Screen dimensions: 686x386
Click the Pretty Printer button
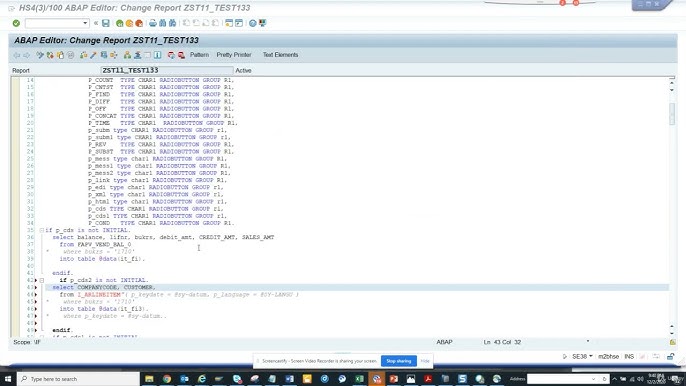[x=234, y=55]
